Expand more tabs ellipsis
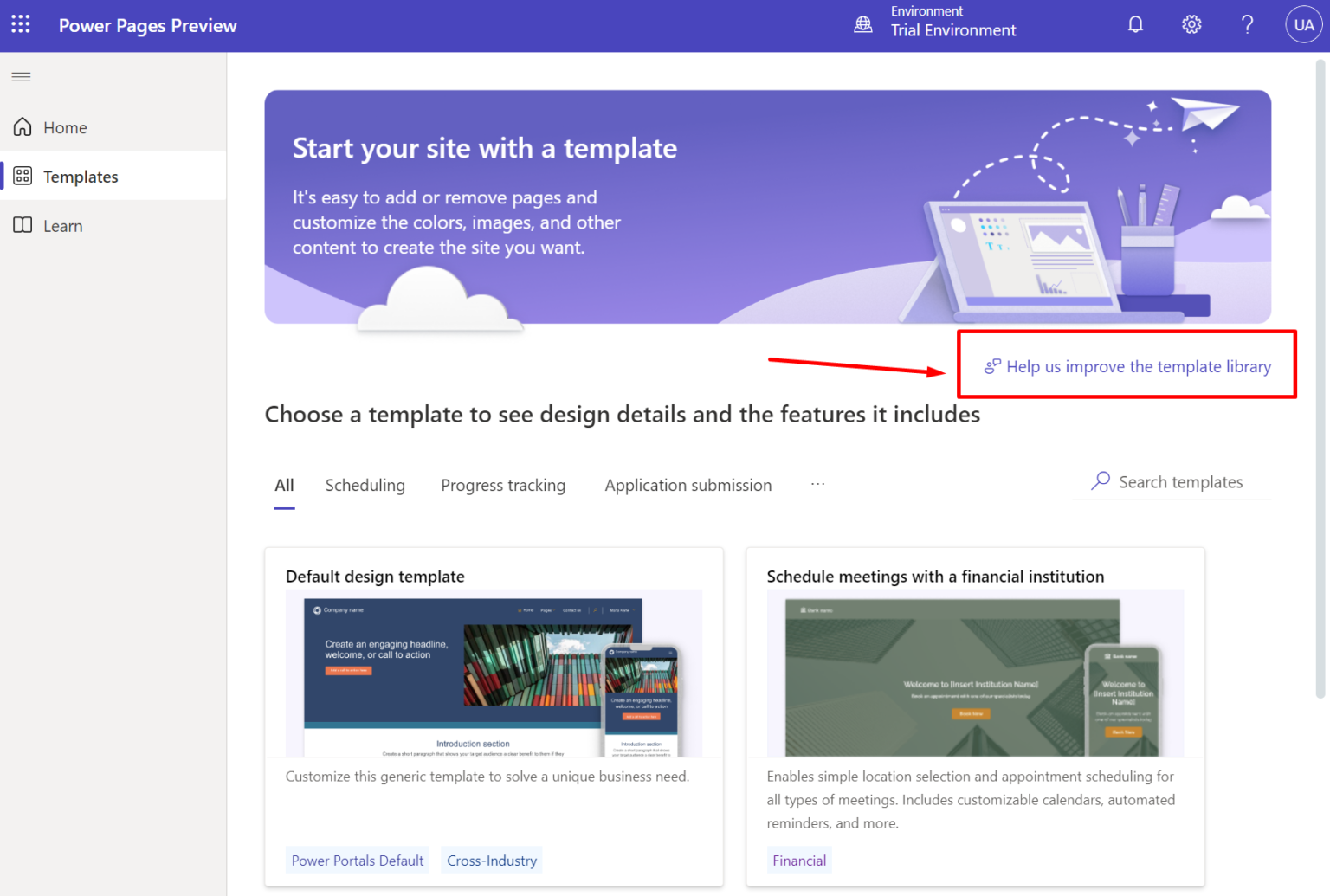This screenshot has width=1330, height=896. click(x=817, y=484)
